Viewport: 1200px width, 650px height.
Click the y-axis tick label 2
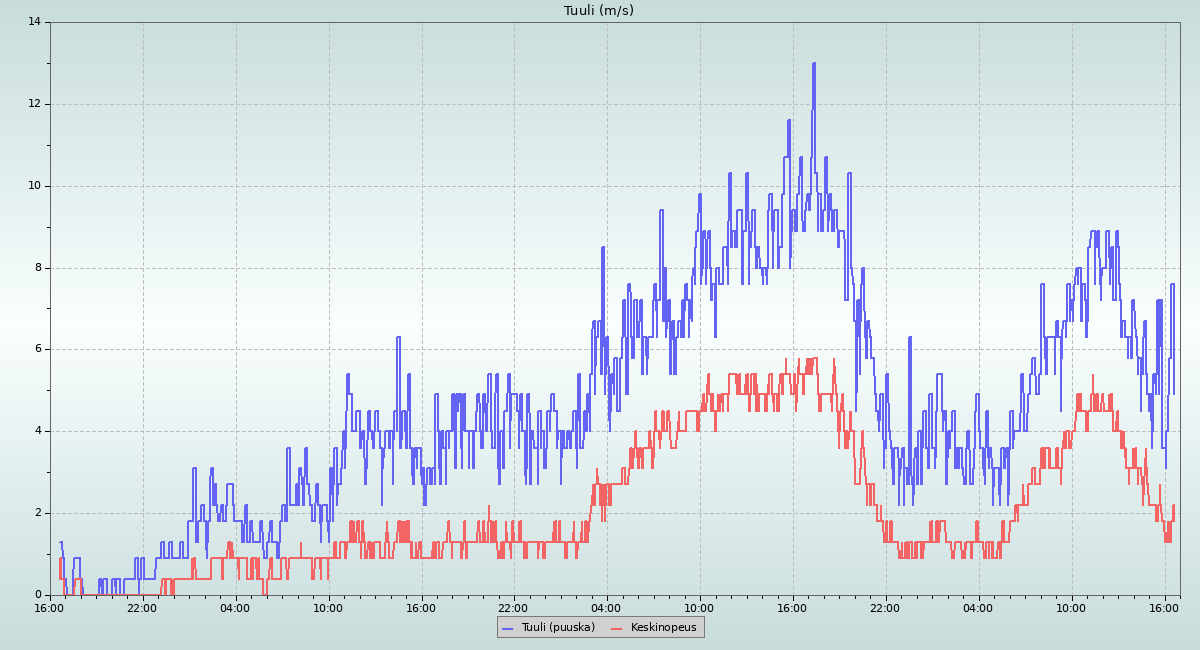38,513
